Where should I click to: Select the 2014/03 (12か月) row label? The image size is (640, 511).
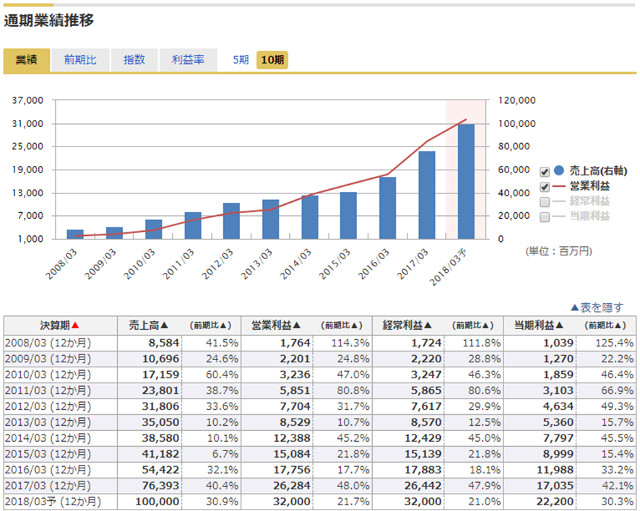48,438
